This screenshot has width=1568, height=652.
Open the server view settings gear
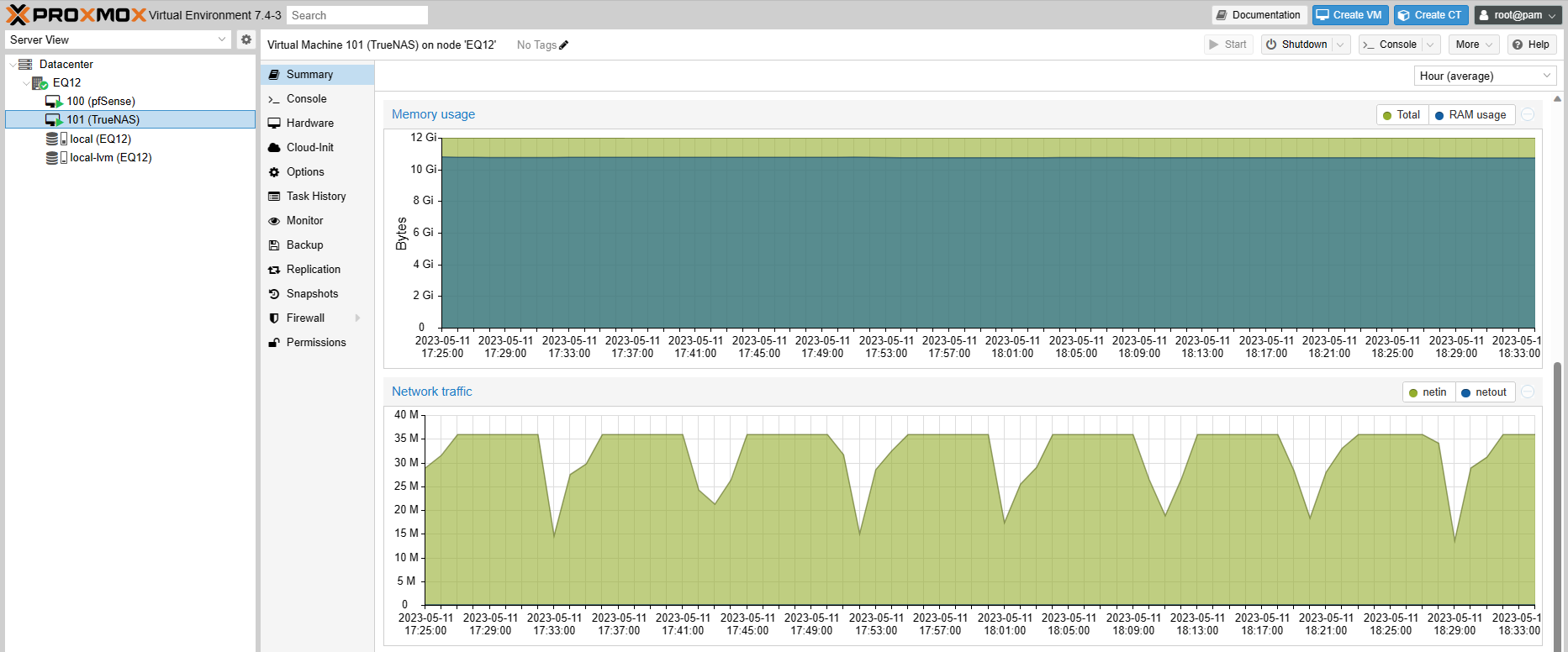(245, 39)
